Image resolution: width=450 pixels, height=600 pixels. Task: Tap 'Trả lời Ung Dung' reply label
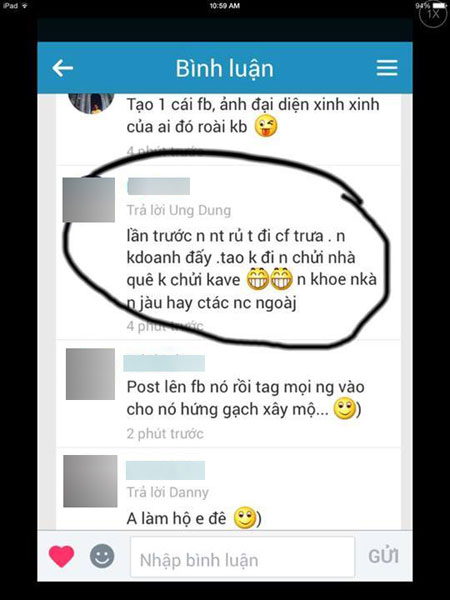pos(179,210)
